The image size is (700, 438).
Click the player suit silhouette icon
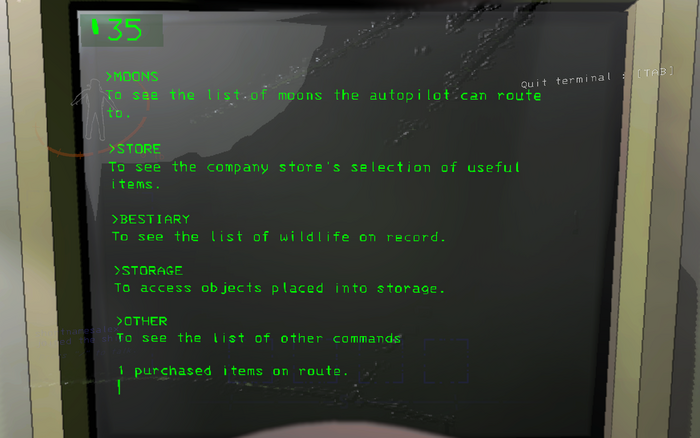coord(94,110)
